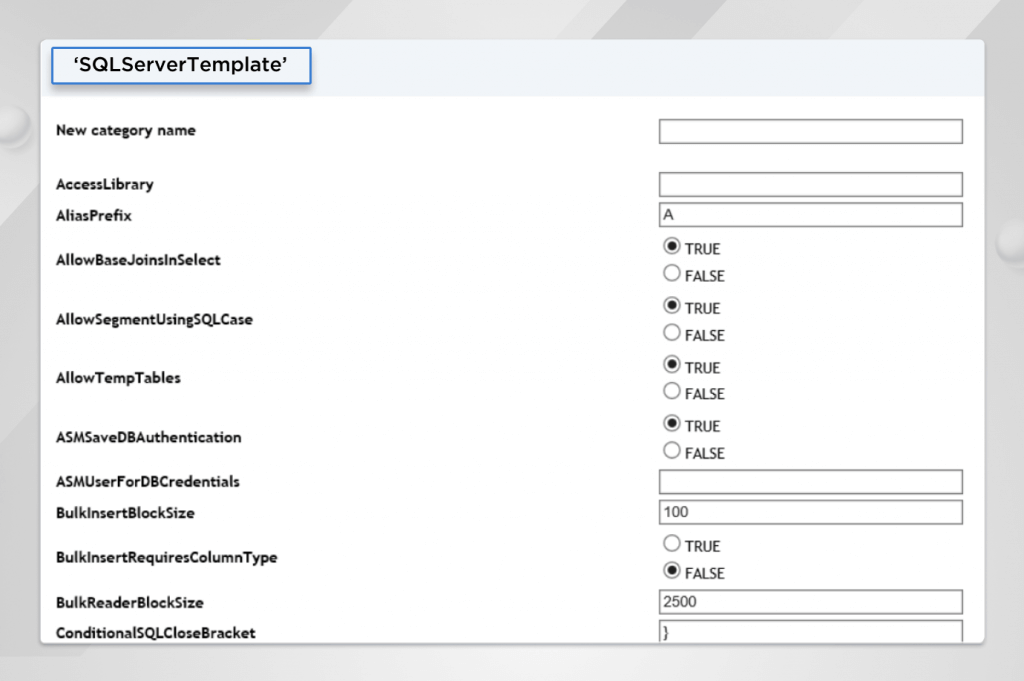The height and width of the screenshot is (681, 1024).
Task: Set AllowSegmentUsingSQLCase to FALSE
Action: click(672, 333)
